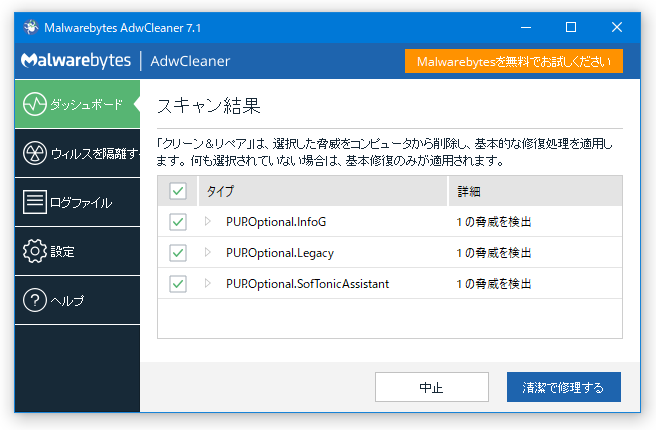The image size is (656, 430).
Task: Open the 設定 sidebar item
Action: pyautogui.click(x=77, y=251)
